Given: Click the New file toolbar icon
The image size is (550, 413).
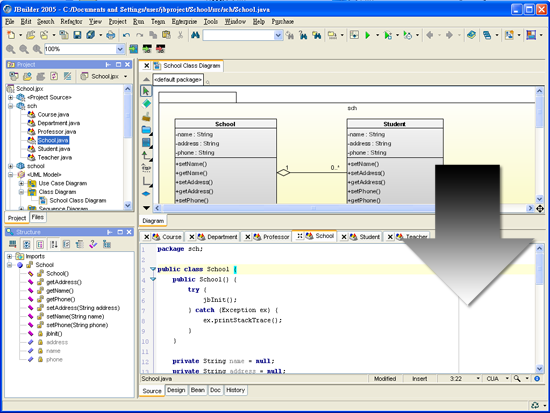Looking at the screenshot, I should coord(11,35).
